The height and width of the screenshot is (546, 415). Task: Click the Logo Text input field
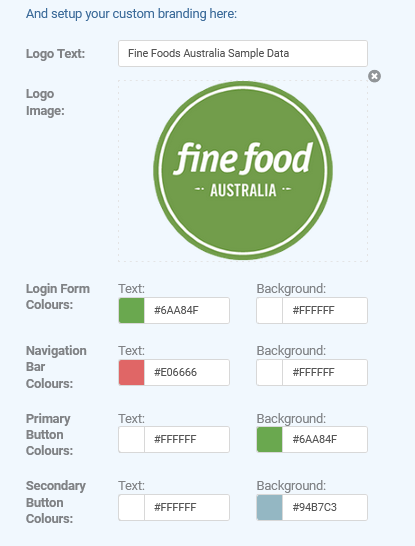[243, 53]
